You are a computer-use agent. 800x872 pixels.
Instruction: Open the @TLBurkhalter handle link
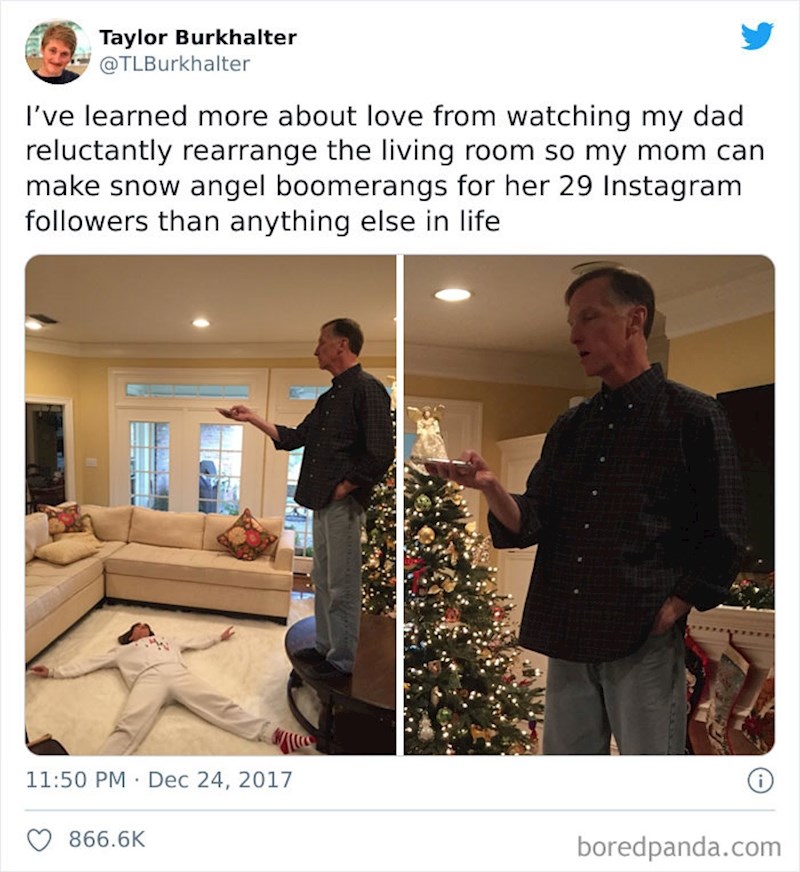pyautogui.click(x=175, y=64)
